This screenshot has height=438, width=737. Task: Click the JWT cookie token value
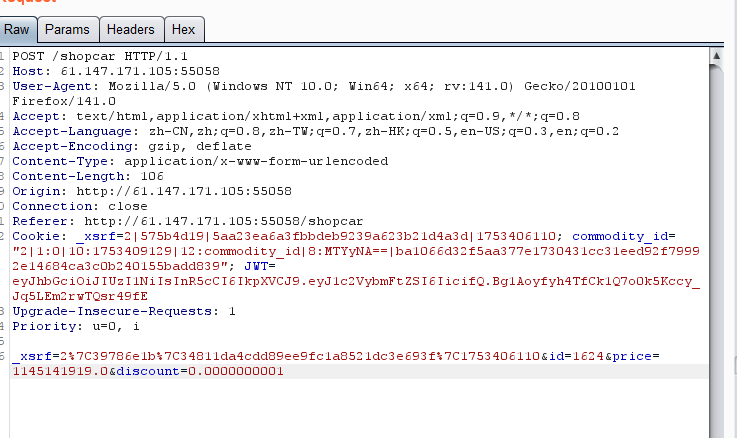356,289
